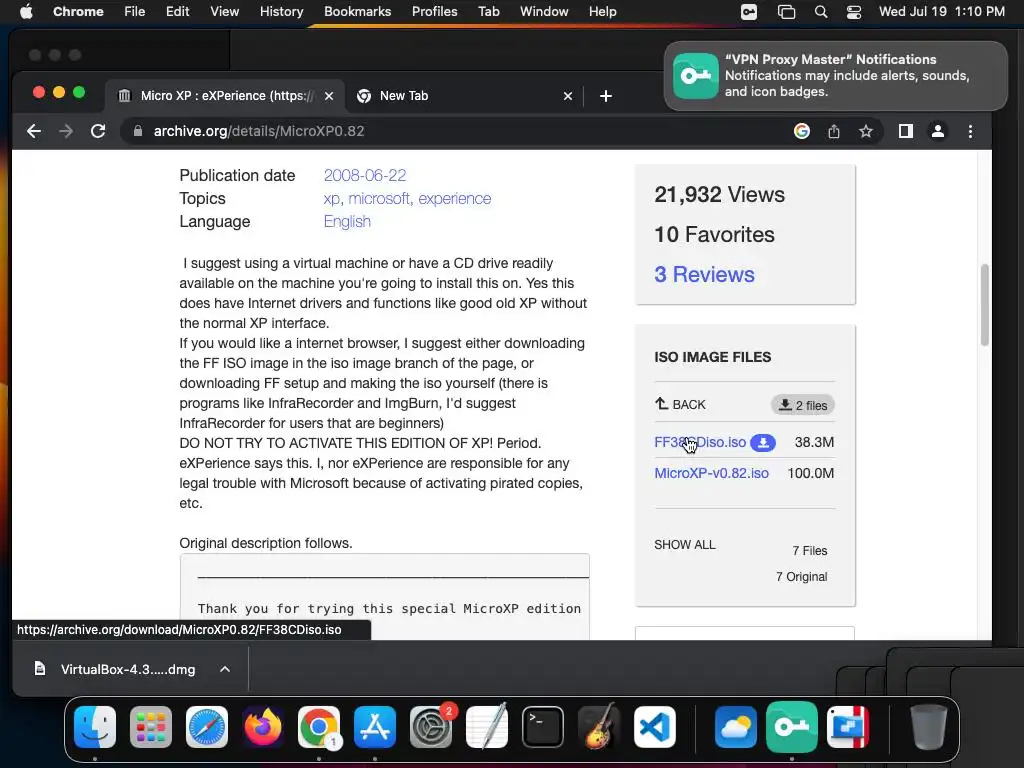Viewport: 1024px width, 768px height.
Task: Open the microsoft topic link
Action: tap(379, 199)
